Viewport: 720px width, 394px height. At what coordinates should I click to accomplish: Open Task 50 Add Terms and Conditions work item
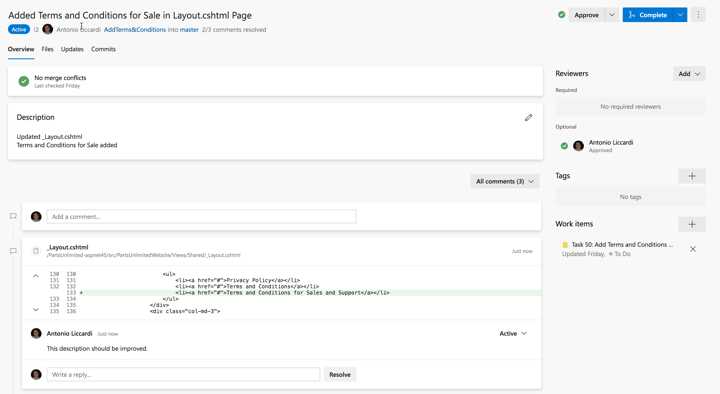pyautogui.click(x=622, y=245)
